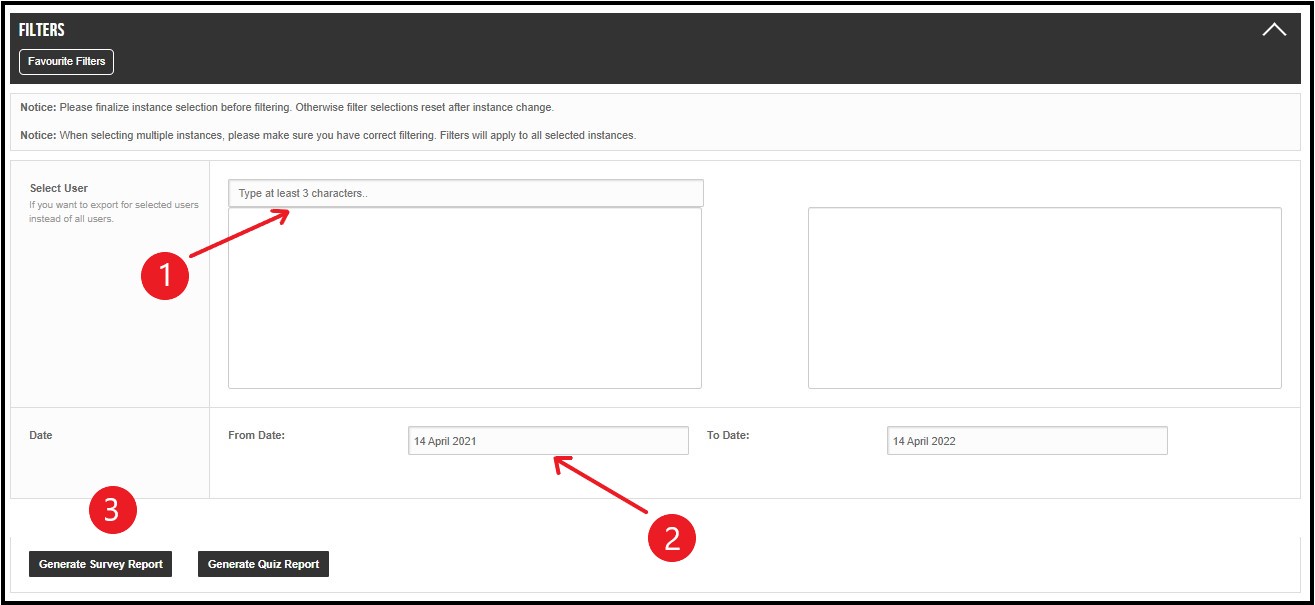This screenshot has height=605, width=1315.
Task: Click the red circle marker numbered 3
Action: coord(112,510)
